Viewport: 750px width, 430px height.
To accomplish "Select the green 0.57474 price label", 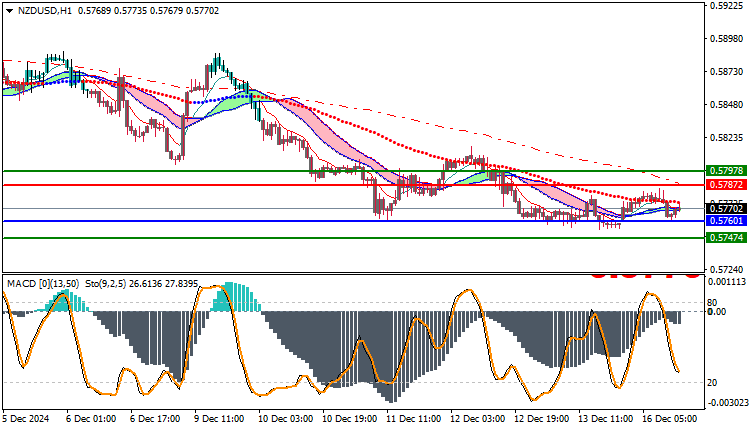I will pos(726,238).
